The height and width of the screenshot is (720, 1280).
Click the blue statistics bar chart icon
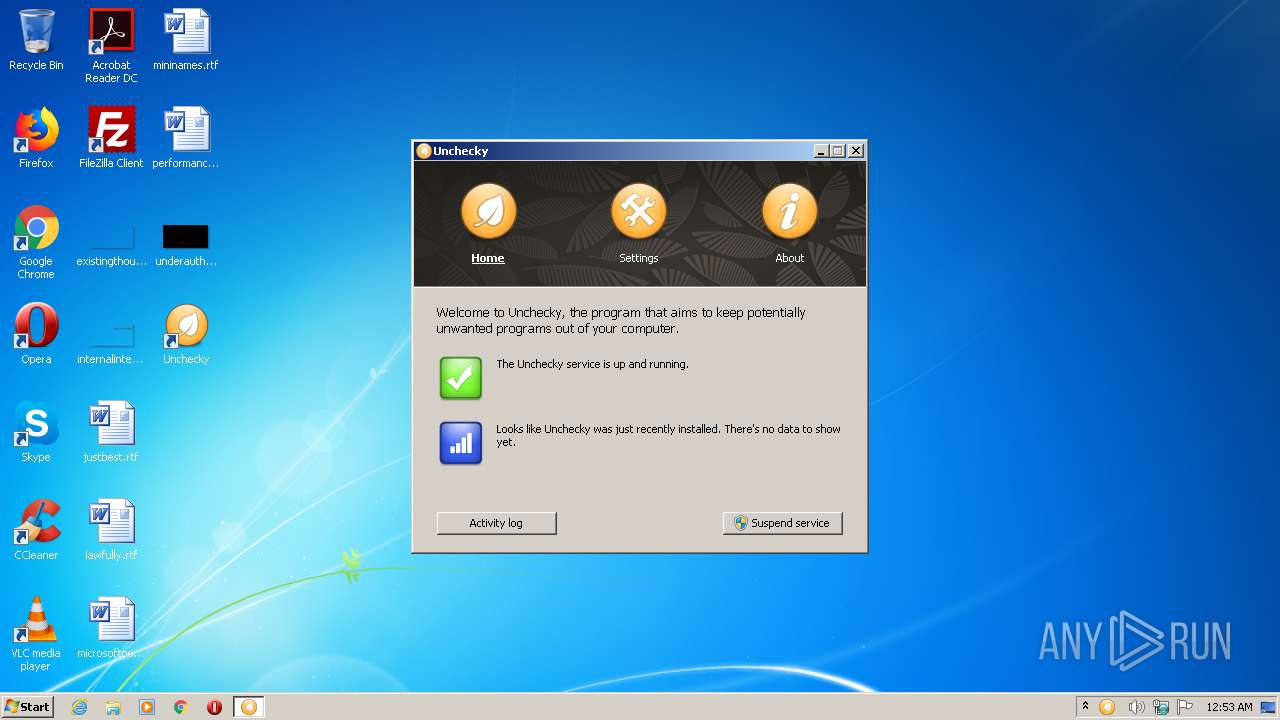[461, 443]
